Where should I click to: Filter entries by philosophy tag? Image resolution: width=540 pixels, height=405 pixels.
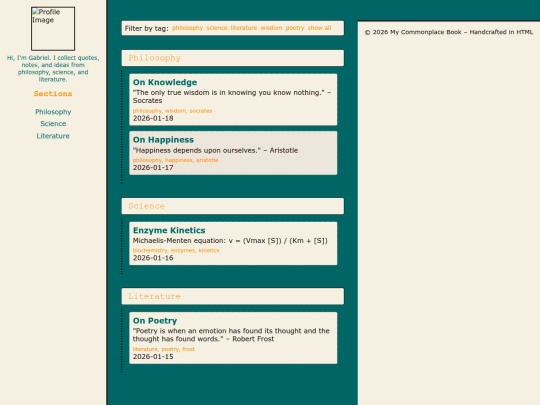(x=187, y=28)
